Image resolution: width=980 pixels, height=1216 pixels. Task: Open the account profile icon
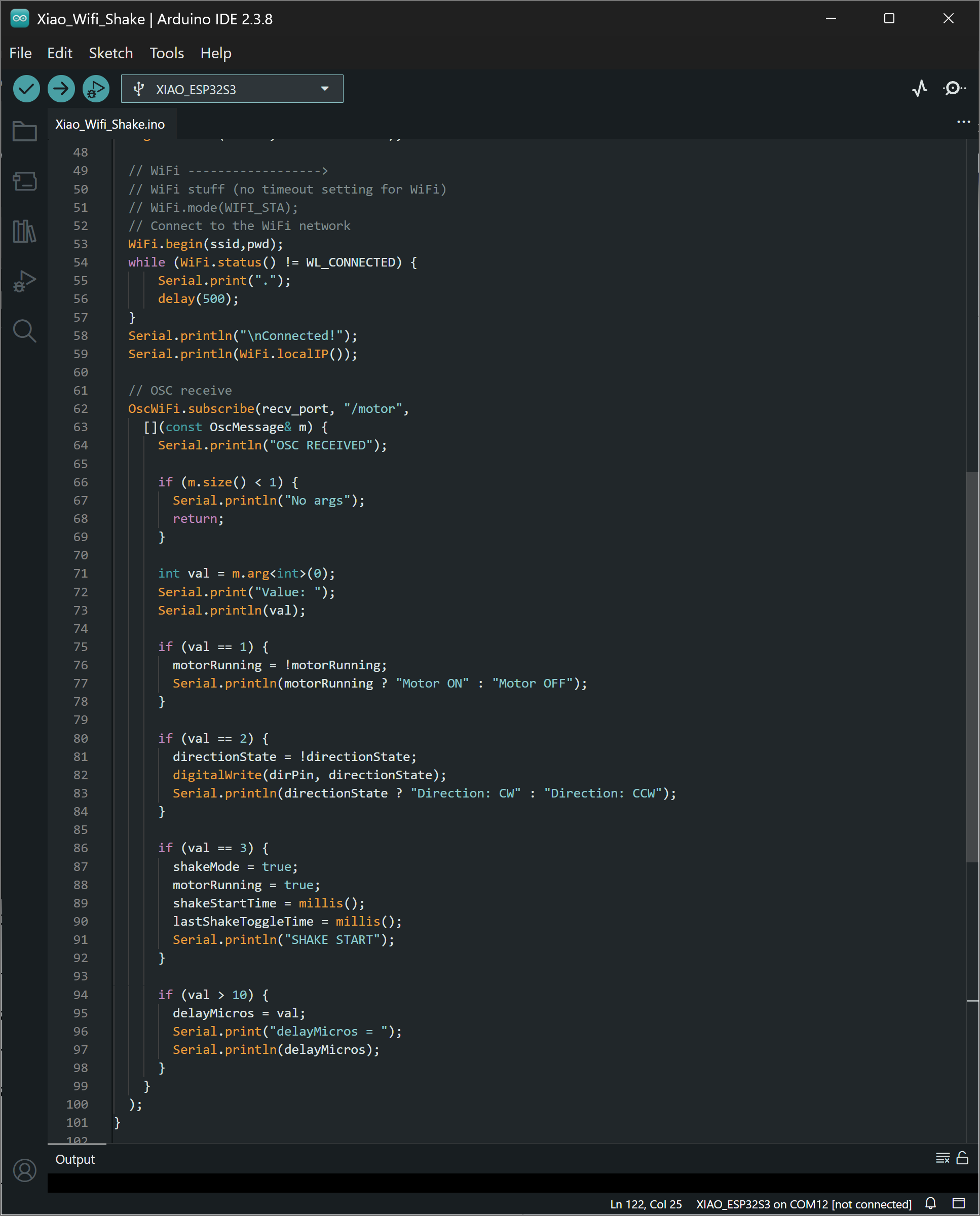point(24,1170)
